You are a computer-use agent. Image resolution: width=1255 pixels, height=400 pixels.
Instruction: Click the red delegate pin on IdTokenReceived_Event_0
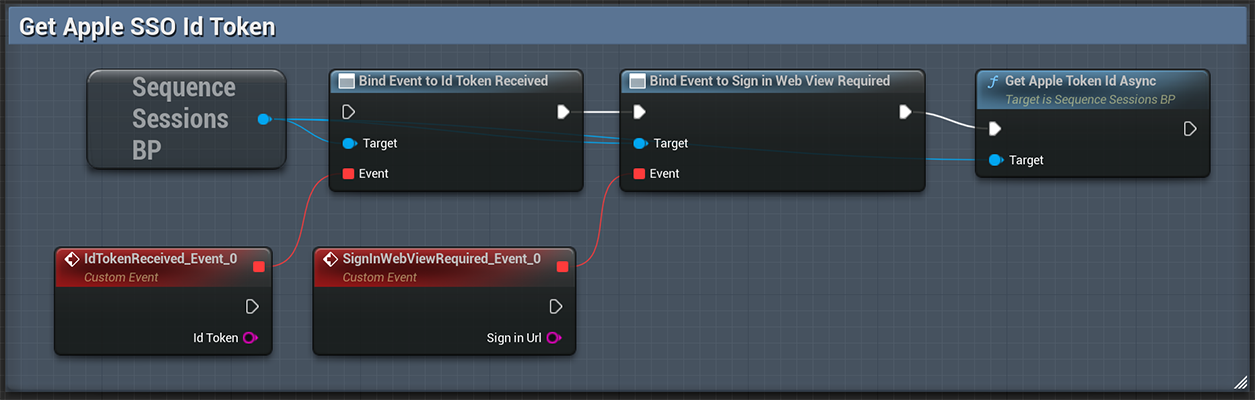point(259,266)
